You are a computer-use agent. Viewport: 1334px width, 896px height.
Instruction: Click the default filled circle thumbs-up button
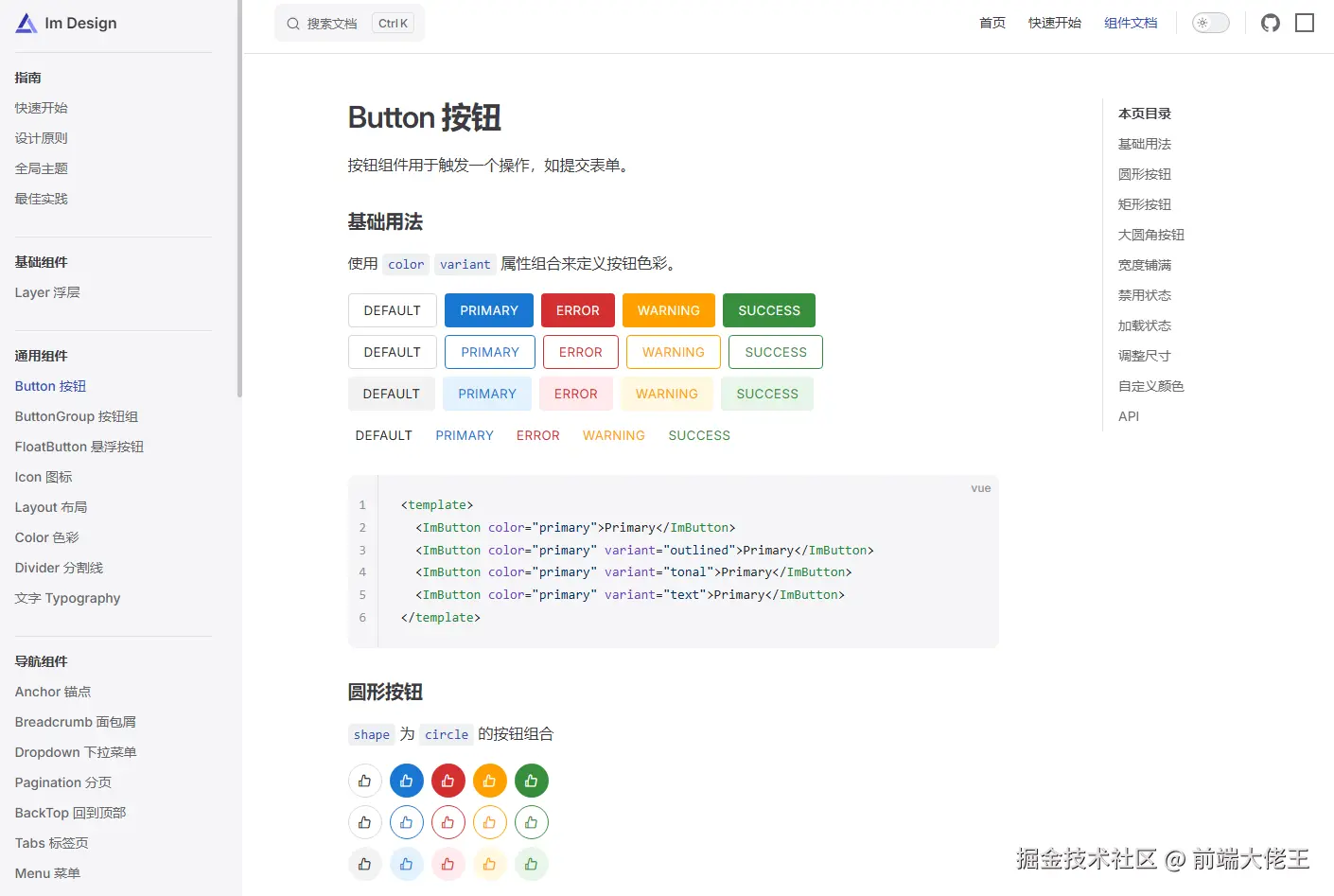pyautogui.click(x=365, y=781)
